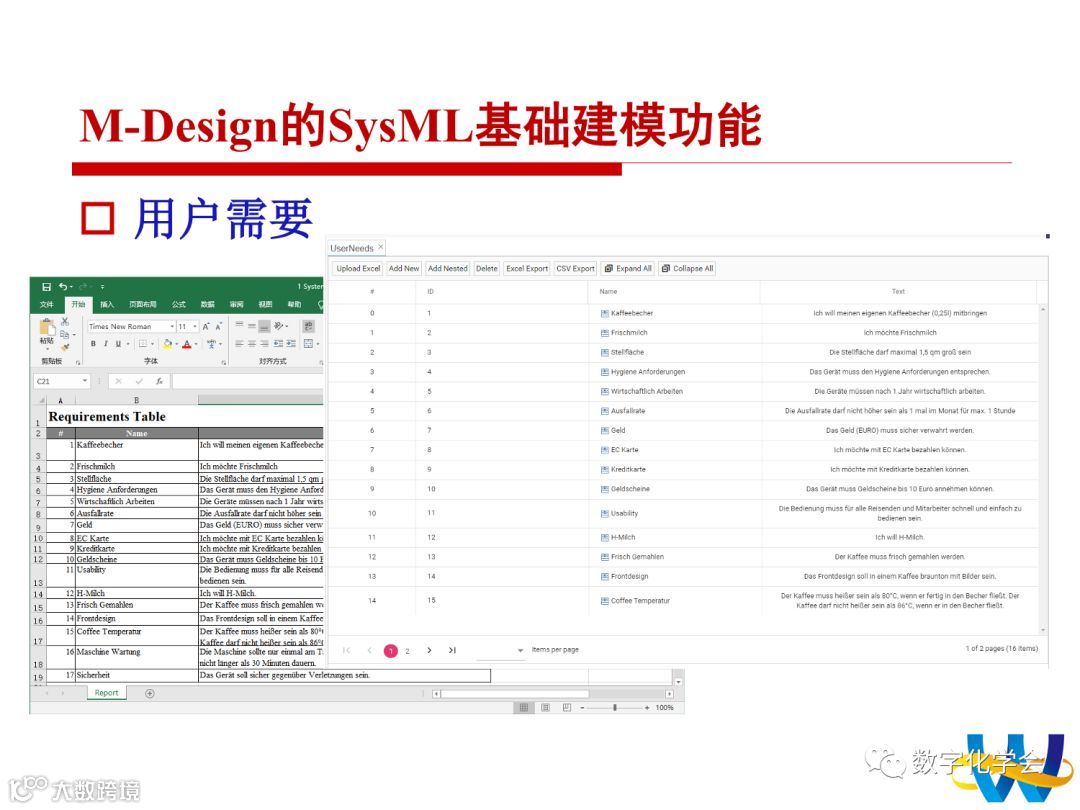This screenshot has width=1080, height=810.
Task: Open the underline style dropdown arrow
Action: 127,344
